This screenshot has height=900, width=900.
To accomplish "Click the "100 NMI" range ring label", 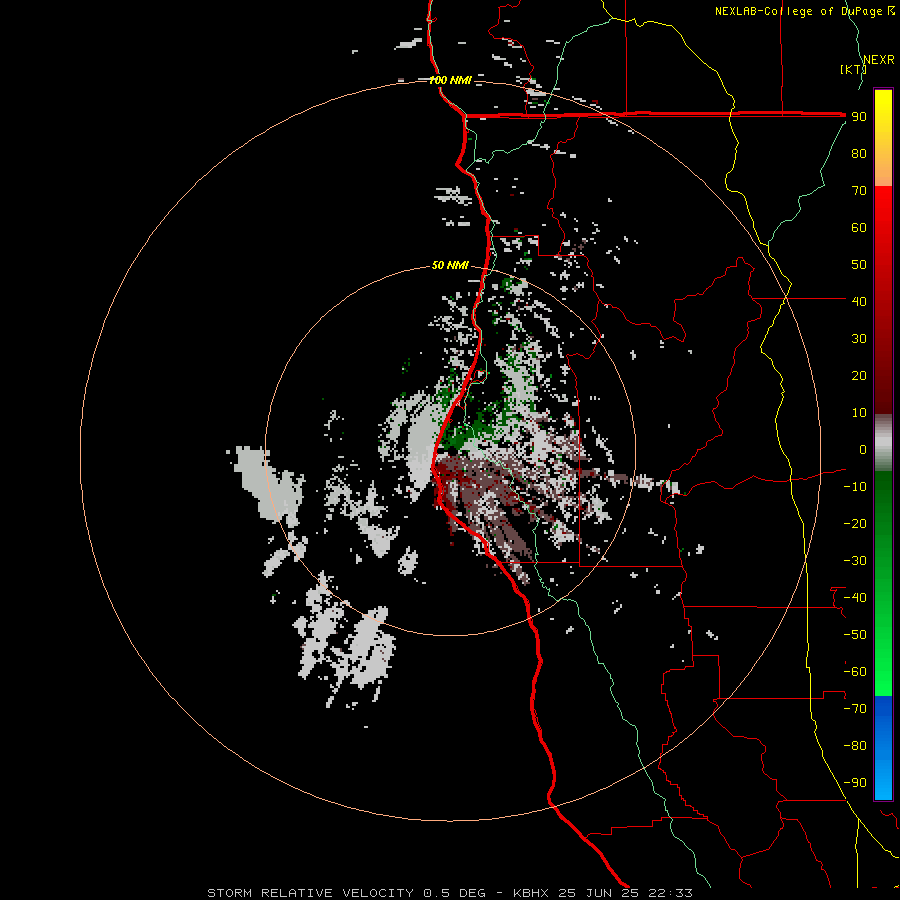I will pyautogui.click(x=451, y=80).
